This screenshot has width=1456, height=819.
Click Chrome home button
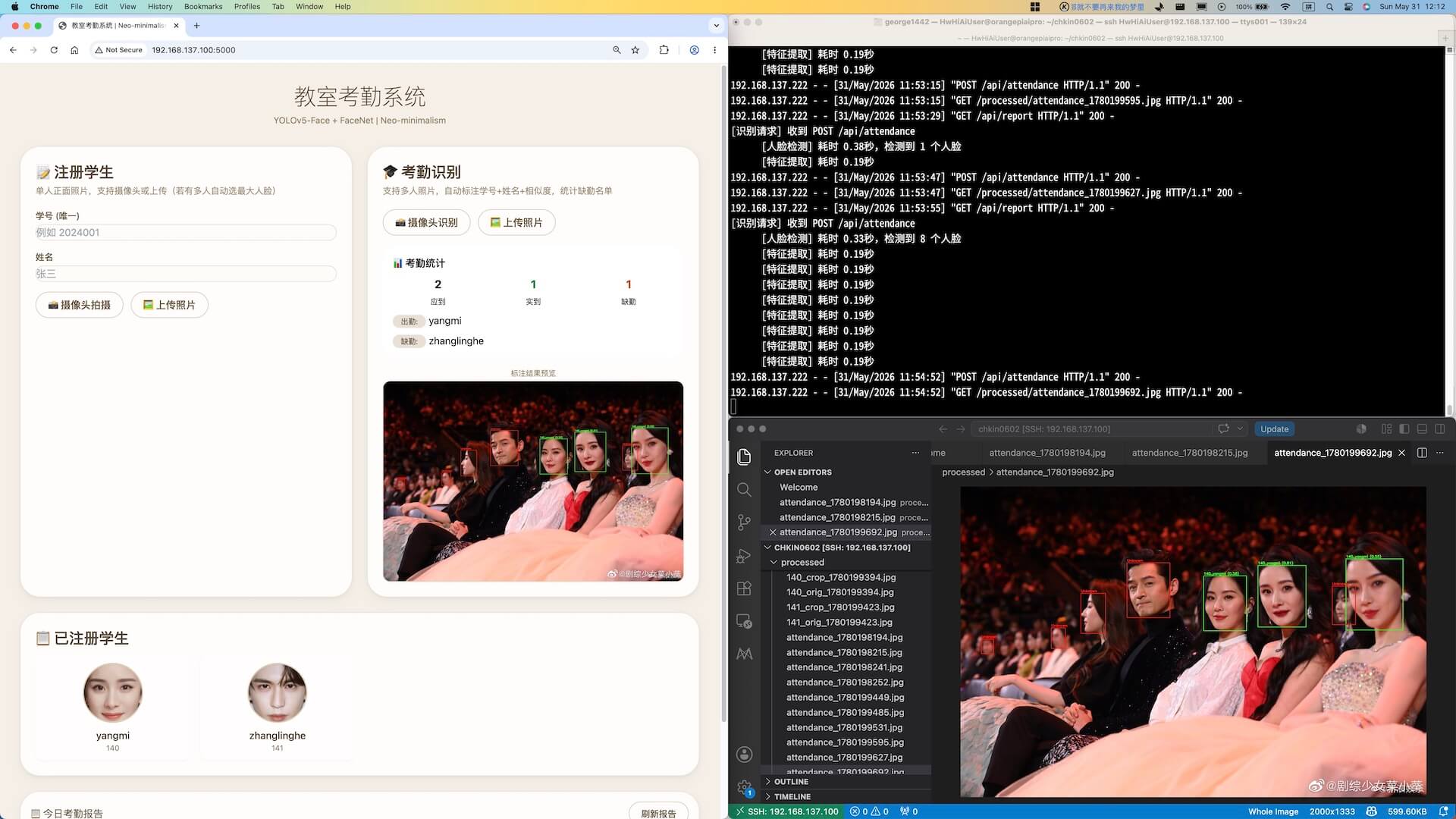point(74,50)
